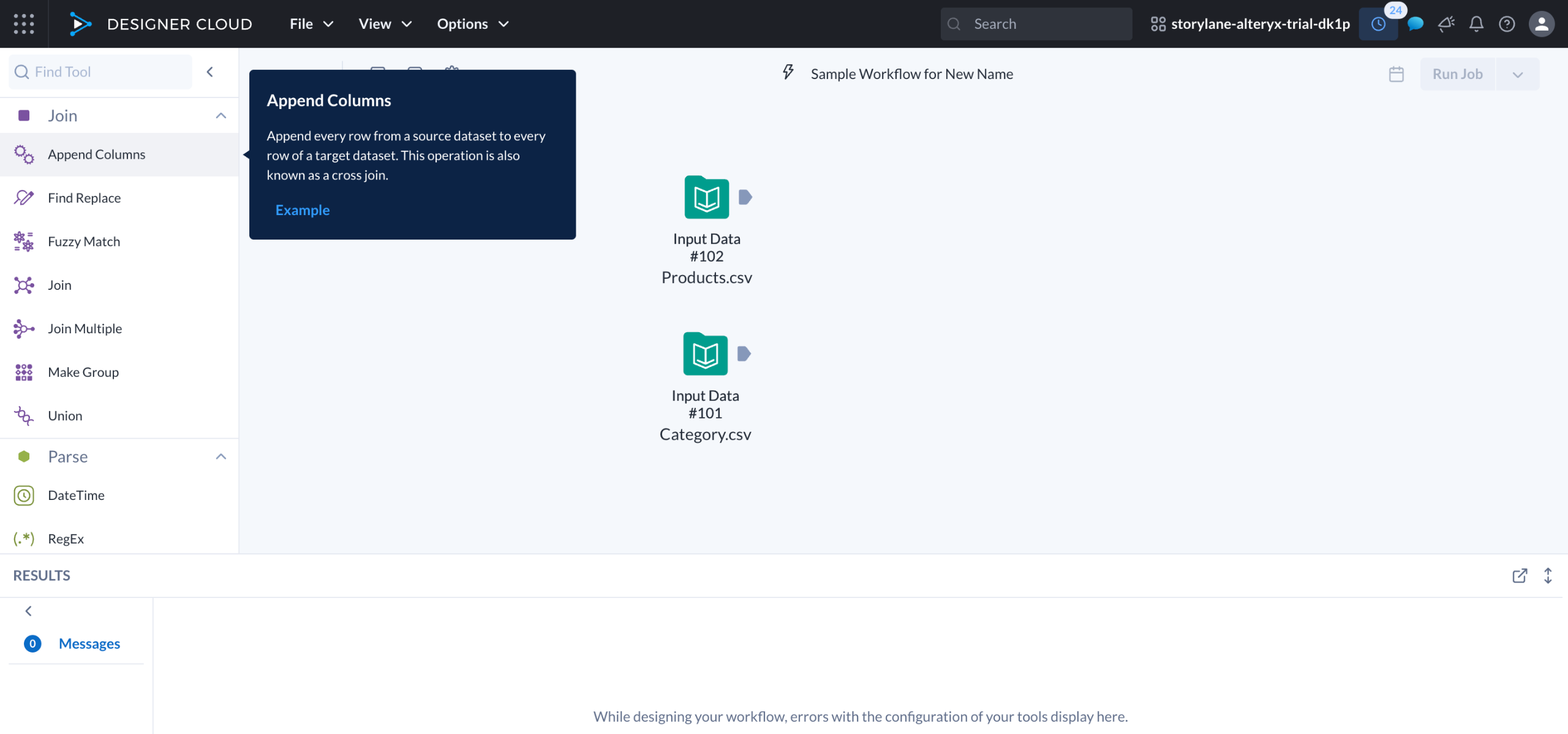Click the Example link in tooltip
The image size is (1568, 734).
(303, 210)
